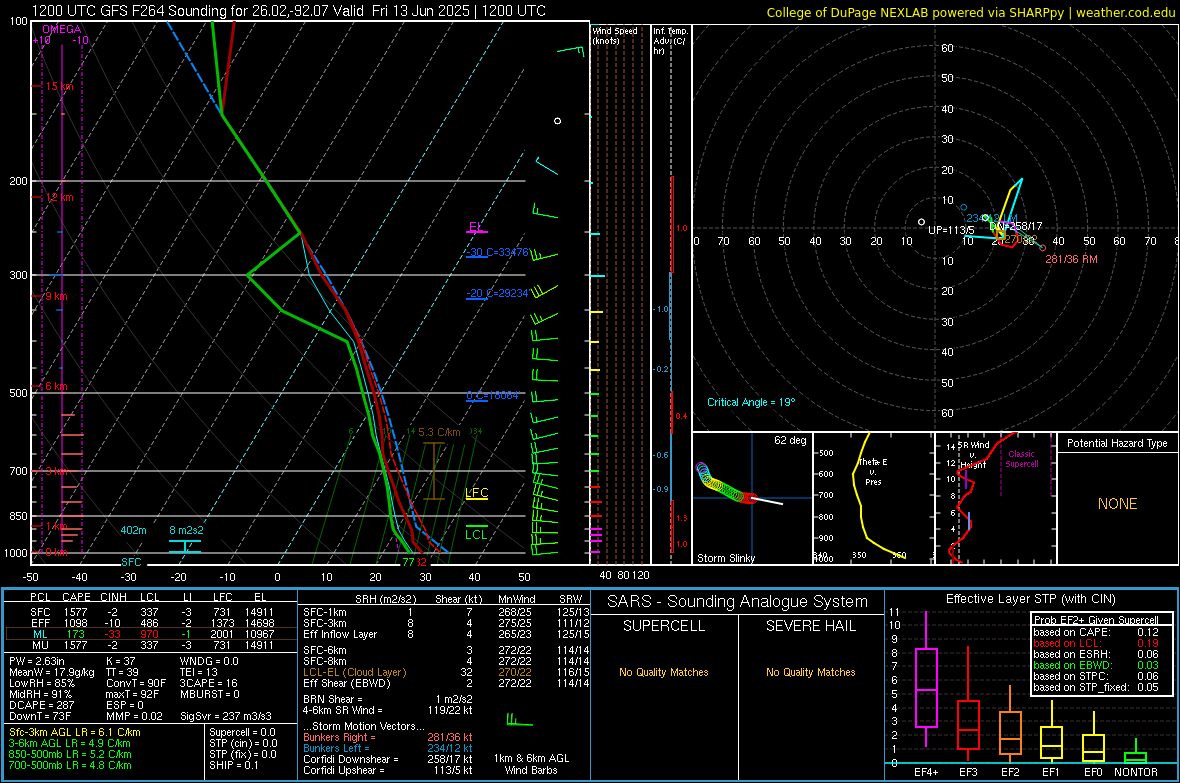Click the 'DN=258/17' hodograph label

(1016, 226)
